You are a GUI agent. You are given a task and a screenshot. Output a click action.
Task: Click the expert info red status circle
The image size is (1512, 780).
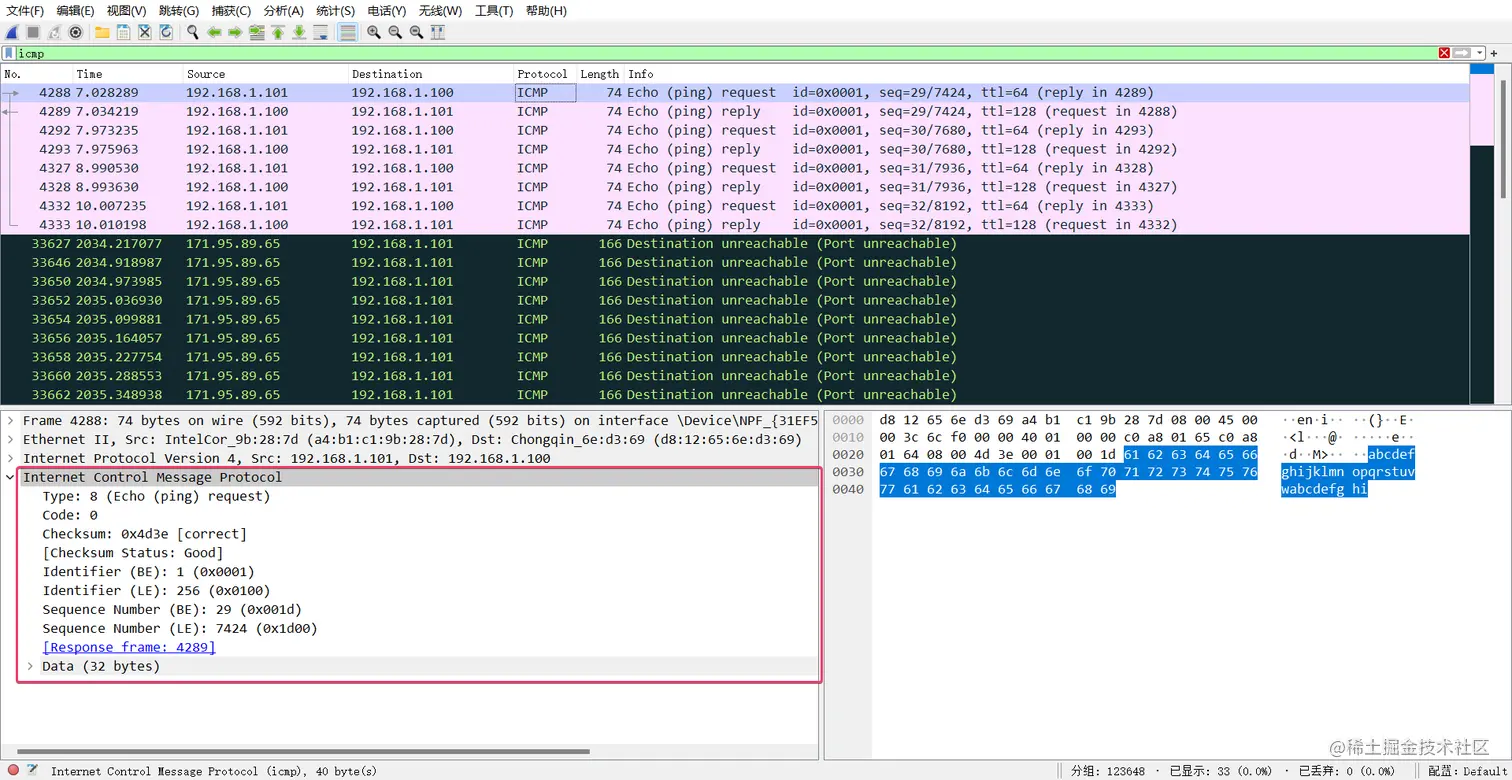(13, 771)
